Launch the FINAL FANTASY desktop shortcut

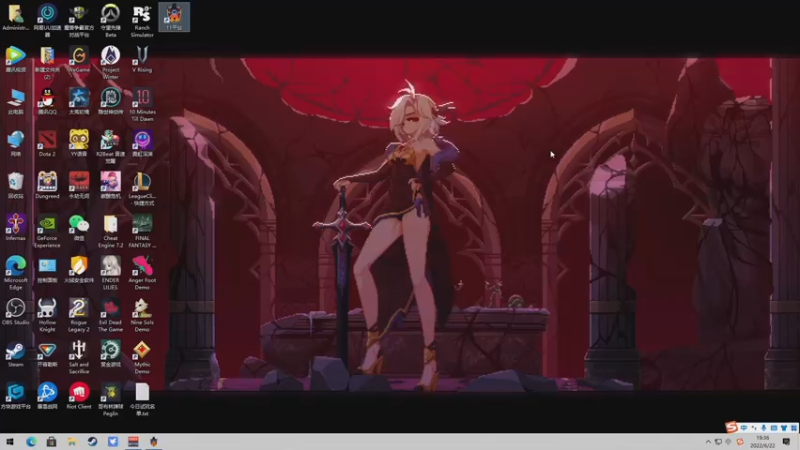click(x=142, y=231)
